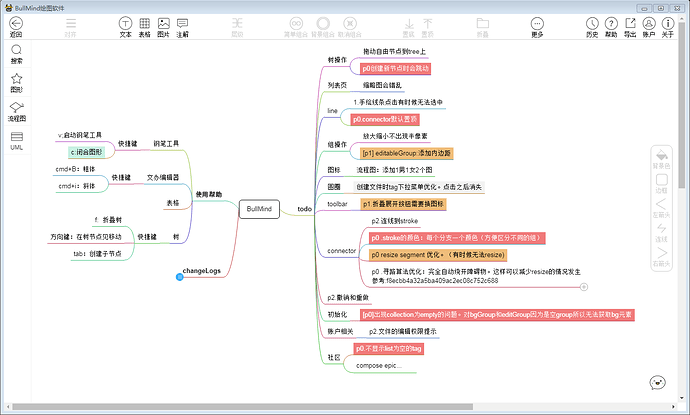
Task: Open the More options button
Action: [x=537, y=23]
